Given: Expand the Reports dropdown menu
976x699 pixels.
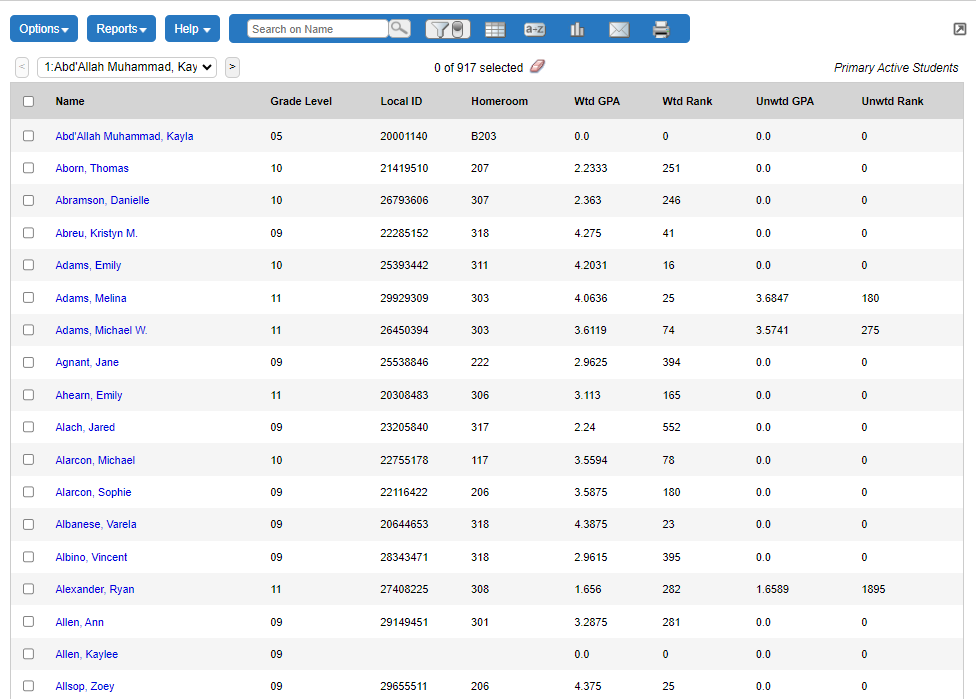Looking at the screenshot, I should [121, 29].
